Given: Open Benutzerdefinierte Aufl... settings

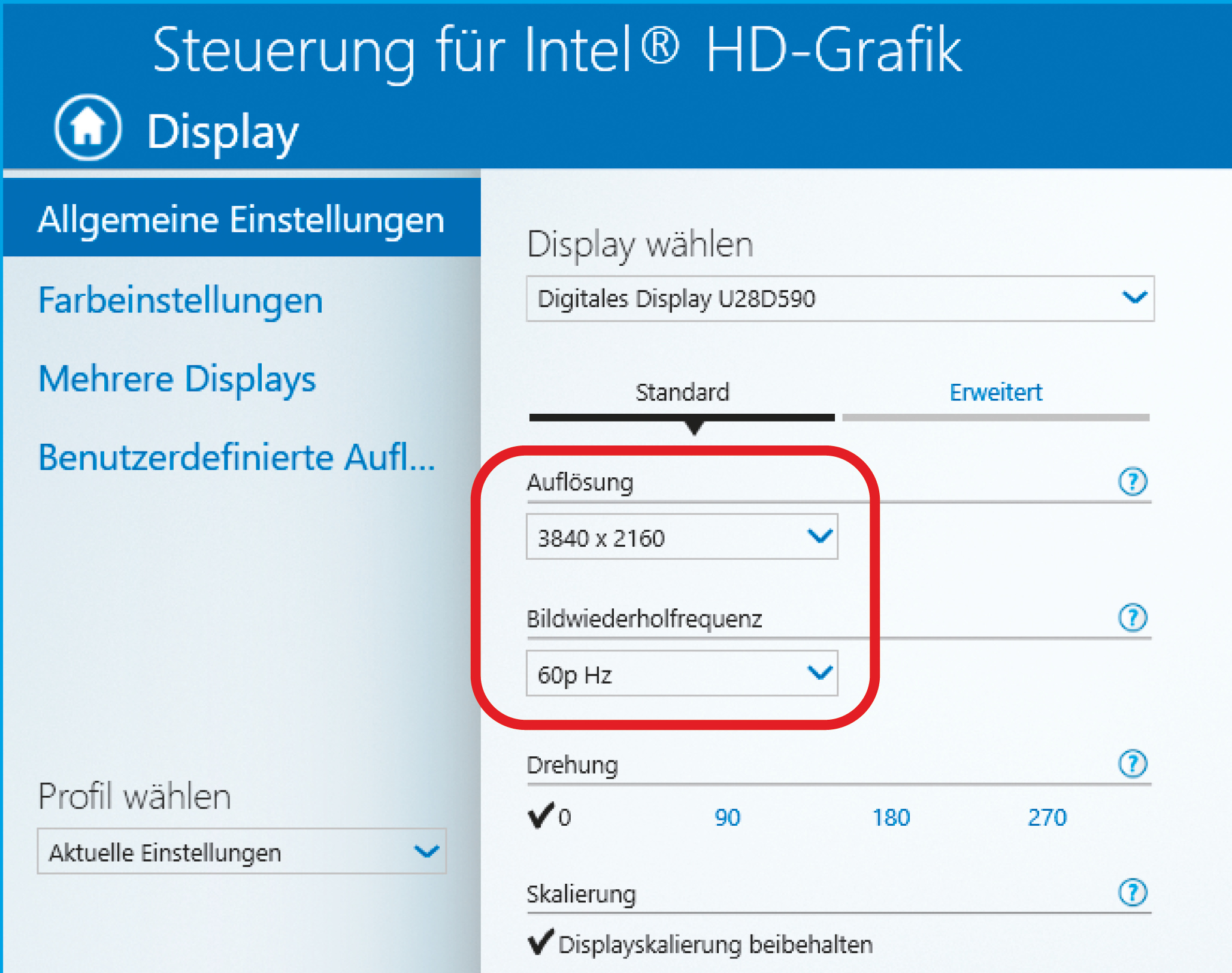Looking at the screenshot, I should pyautogui.click(x=236, y=458).
